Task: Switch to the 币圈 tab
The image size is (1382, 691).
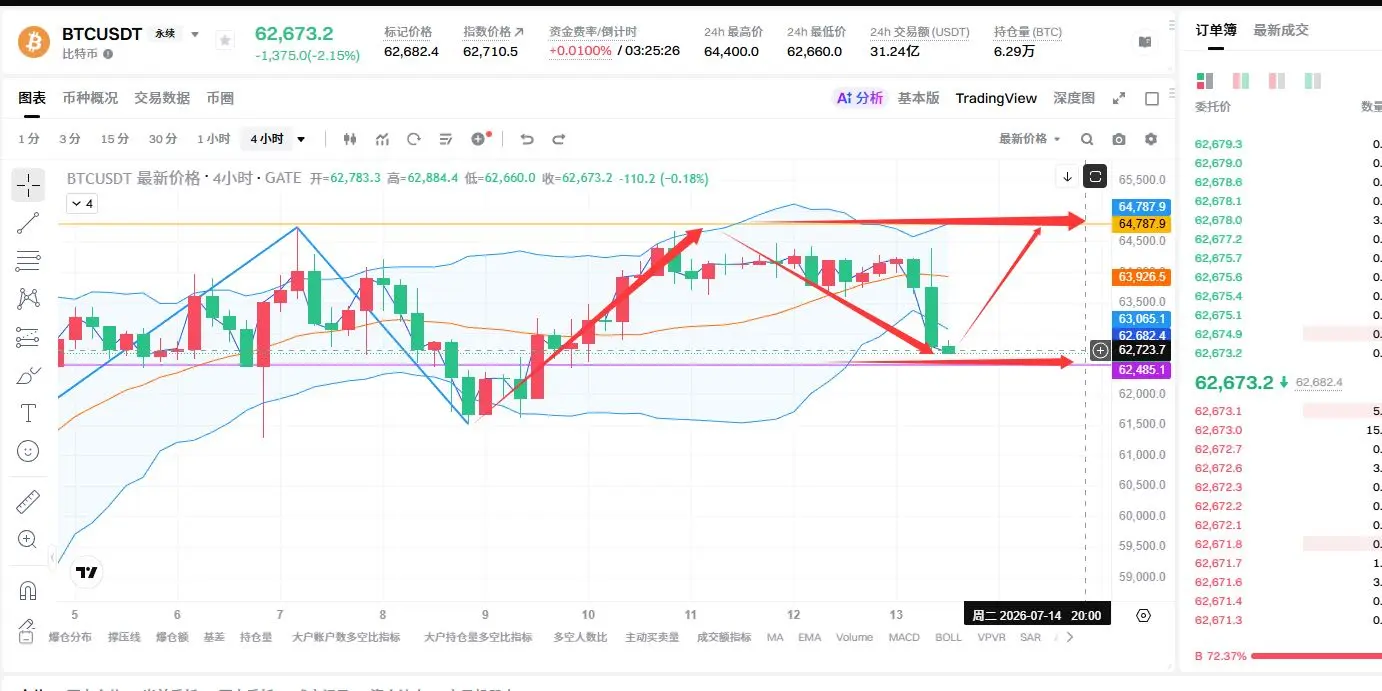Action: 220,98
